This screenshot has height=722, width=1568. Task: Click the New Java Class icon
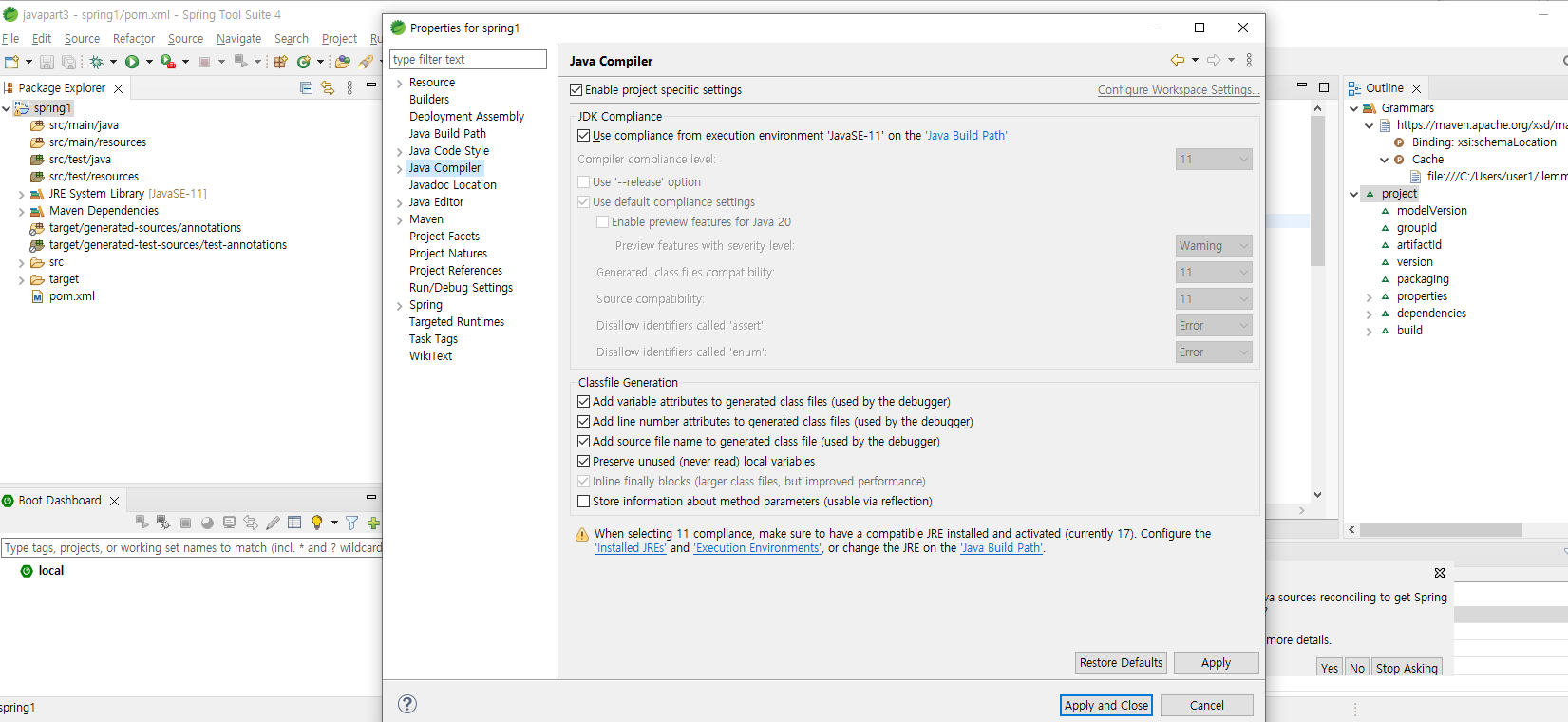coord(304,62)
